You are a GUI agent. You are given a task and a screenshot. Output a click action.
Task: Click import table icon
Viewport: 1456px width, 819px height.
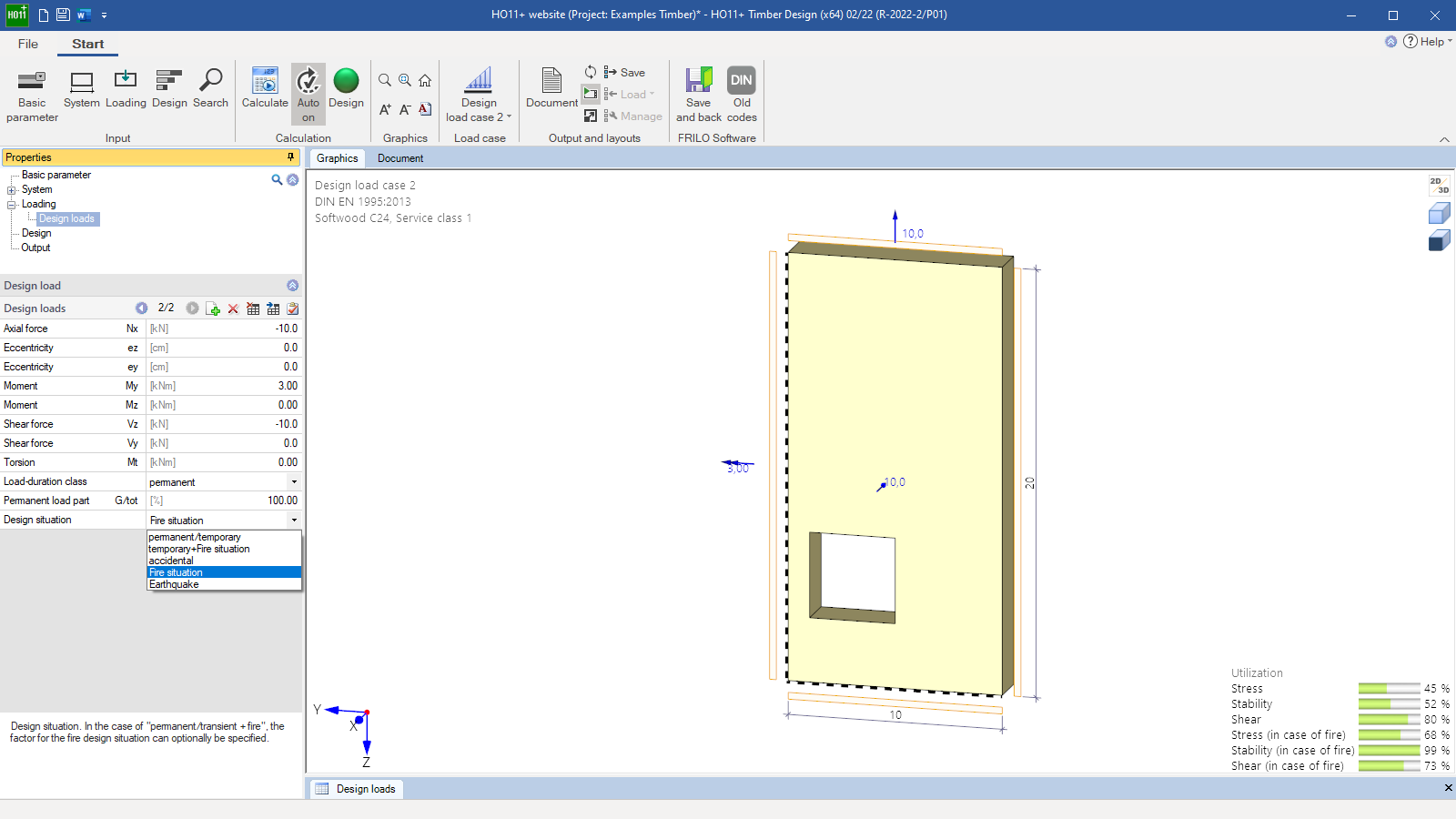click(273, 308)
